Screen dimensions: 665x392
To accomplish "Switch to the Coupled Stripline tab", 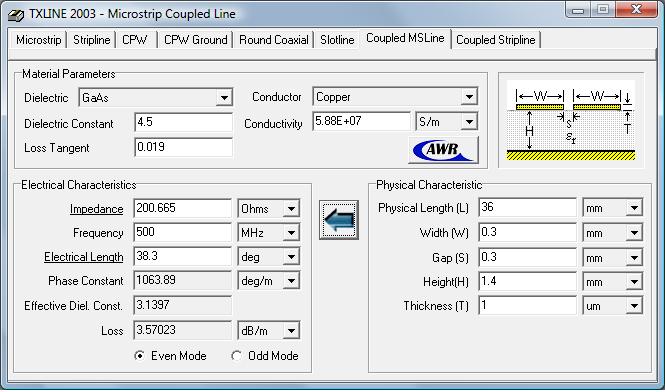I will [x=496, y=40].
